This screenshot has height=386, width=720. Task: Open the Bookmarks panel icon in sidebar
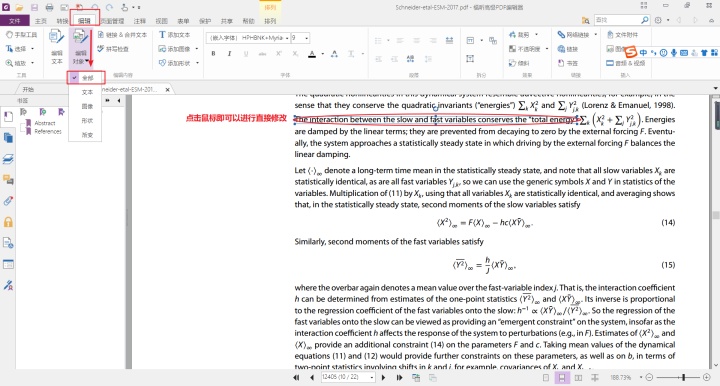(8, 117)
